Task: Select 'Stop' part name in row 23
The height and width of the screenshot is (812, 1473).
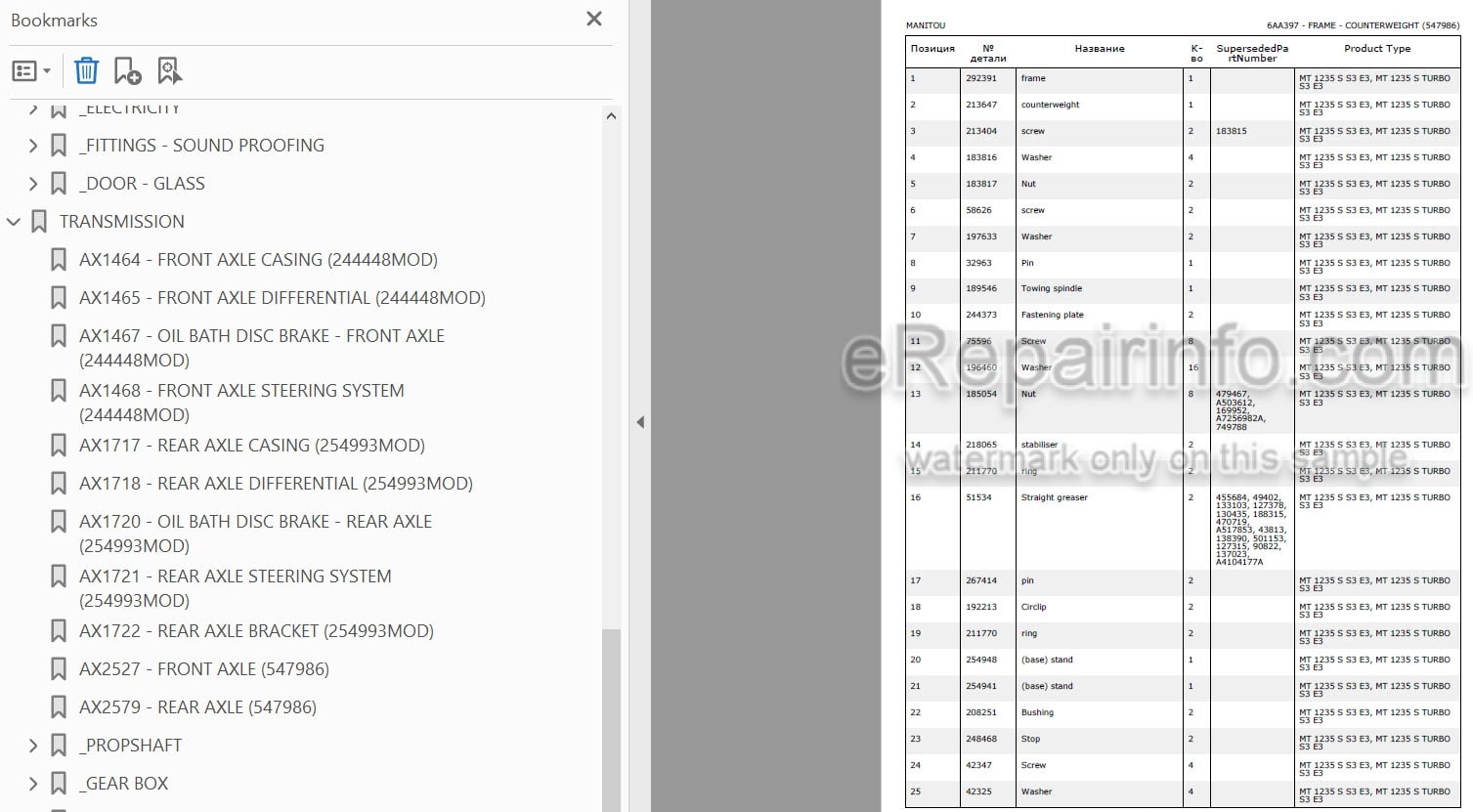Action: 1030,739
